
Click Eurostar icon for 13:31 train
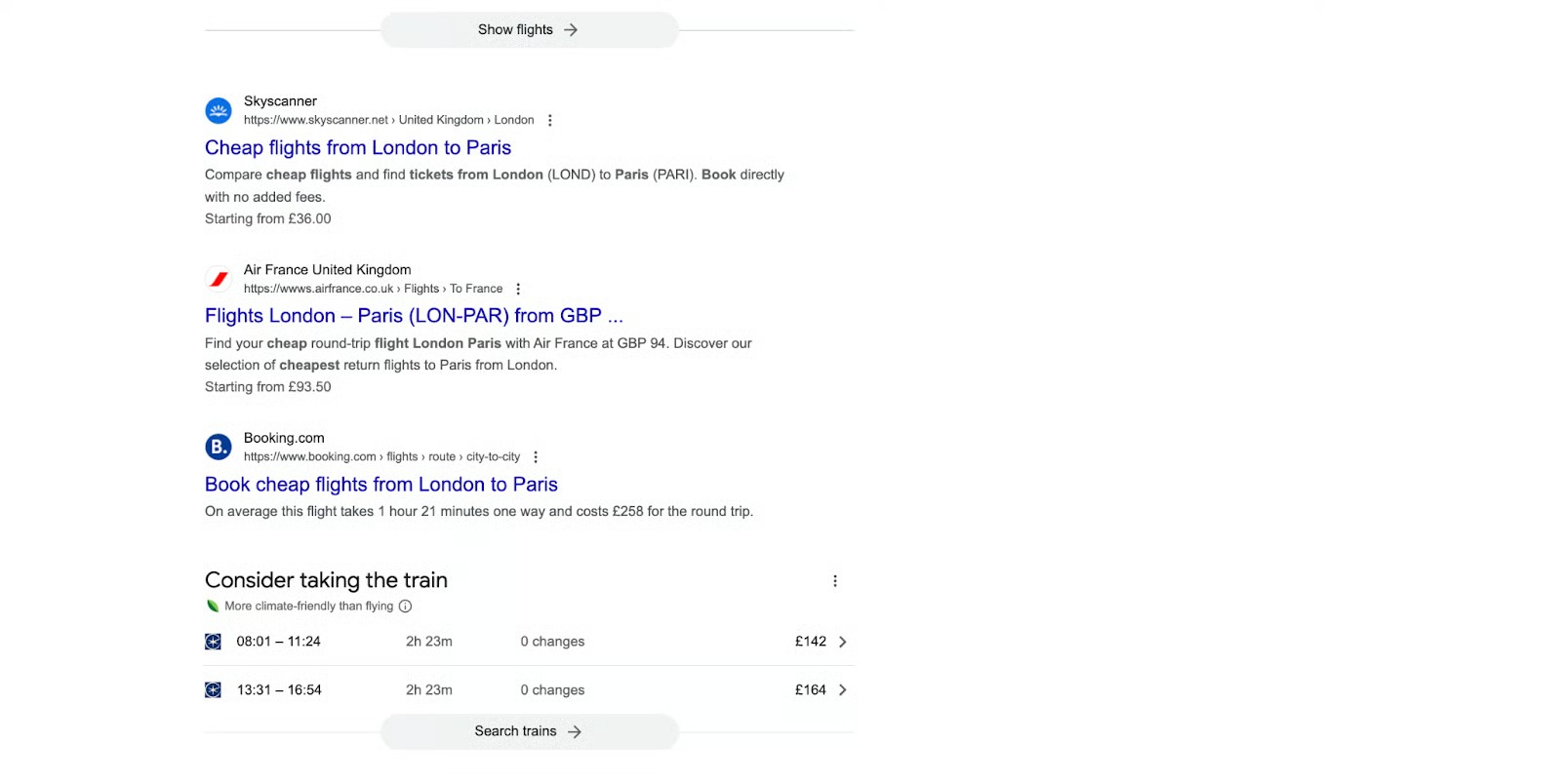[x=213, y=690]
